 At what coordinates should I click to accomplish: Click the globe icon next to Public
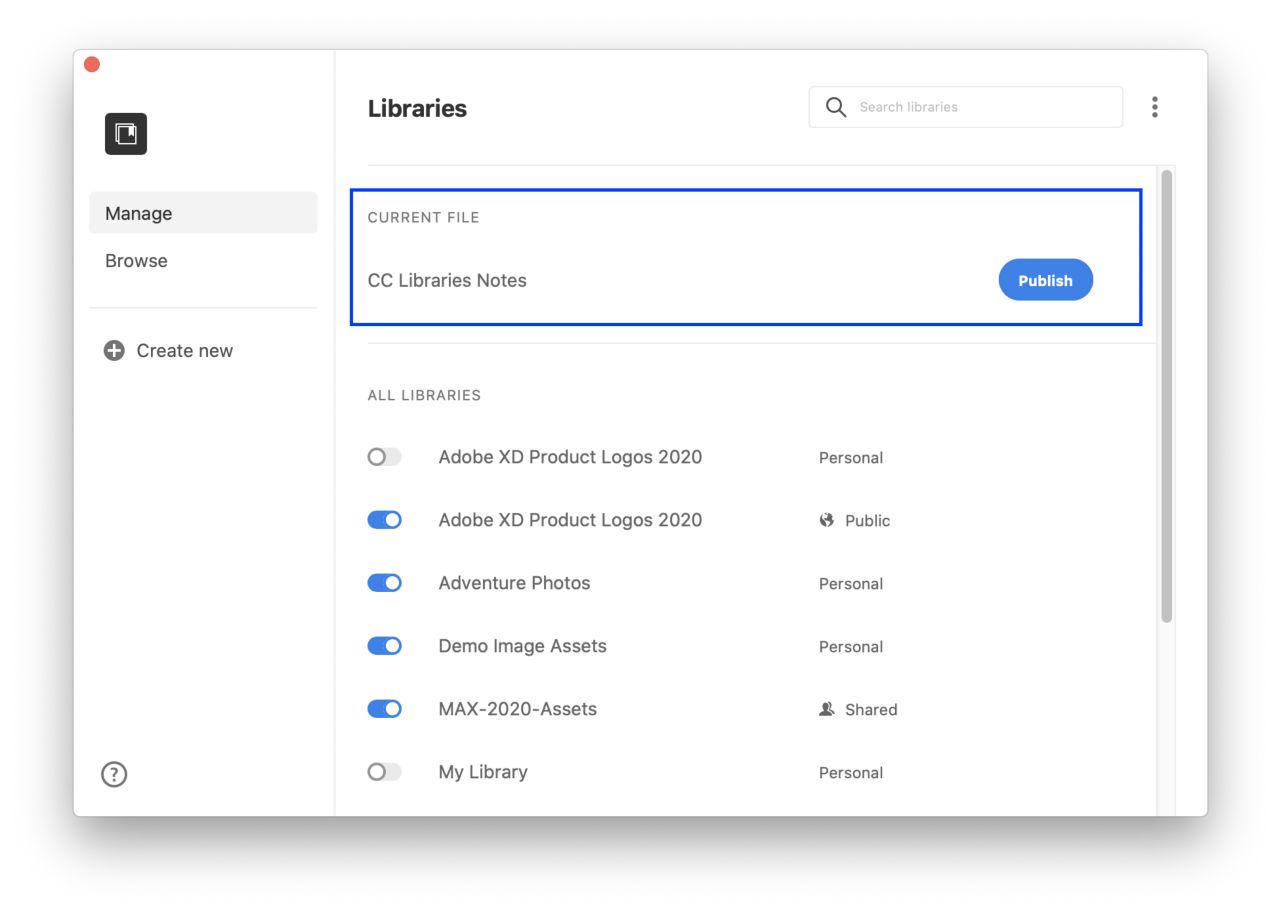pos(826,520)
